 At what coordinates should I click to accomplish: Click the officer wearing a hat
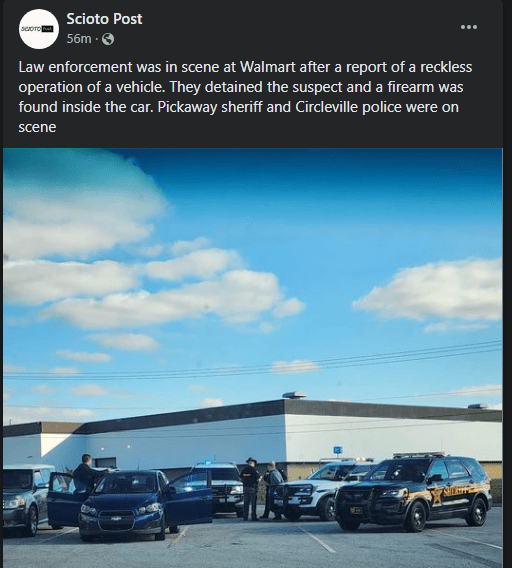click(250, 488)
